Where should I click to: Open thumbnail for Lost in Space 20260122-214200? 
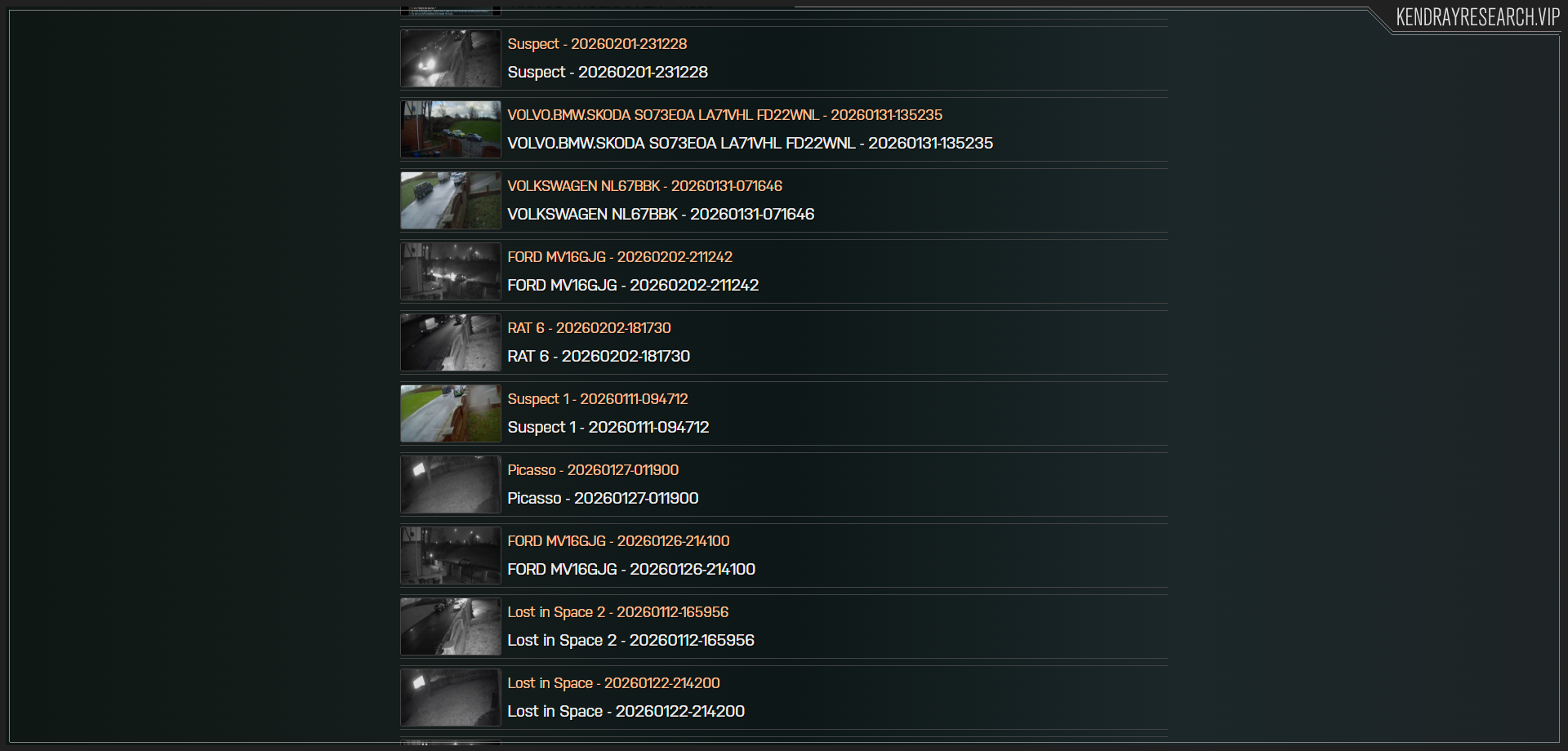click(x=451, y=698)
